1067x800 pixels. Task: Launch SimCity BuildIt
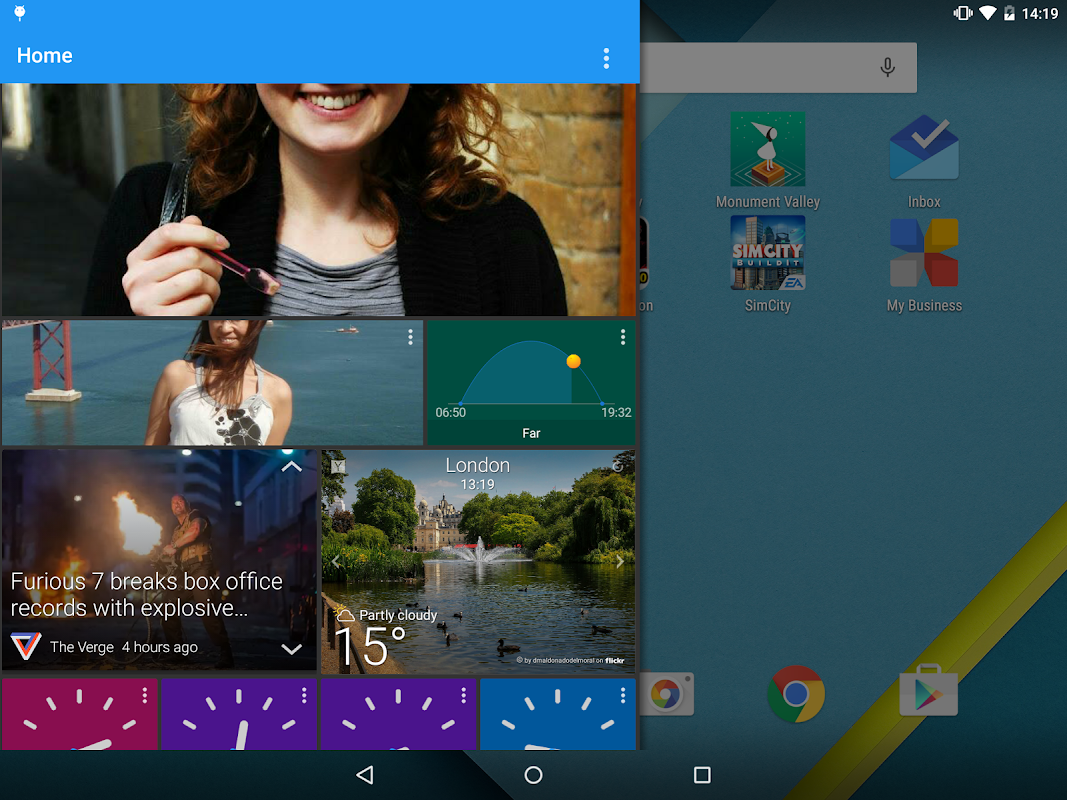[768, 264]
